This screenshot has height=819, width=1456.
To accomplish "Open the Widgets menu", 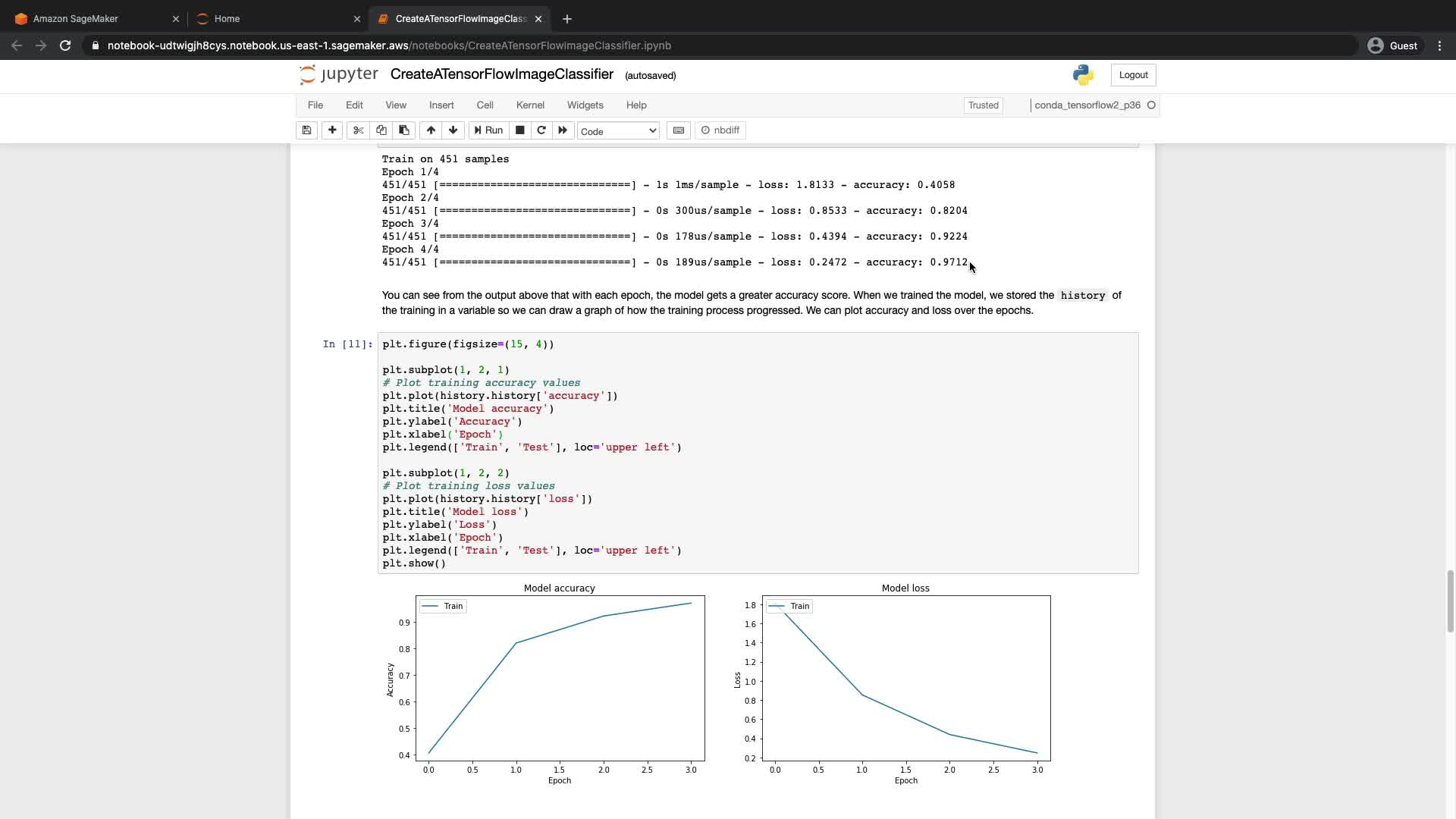I will click(585, 105).
